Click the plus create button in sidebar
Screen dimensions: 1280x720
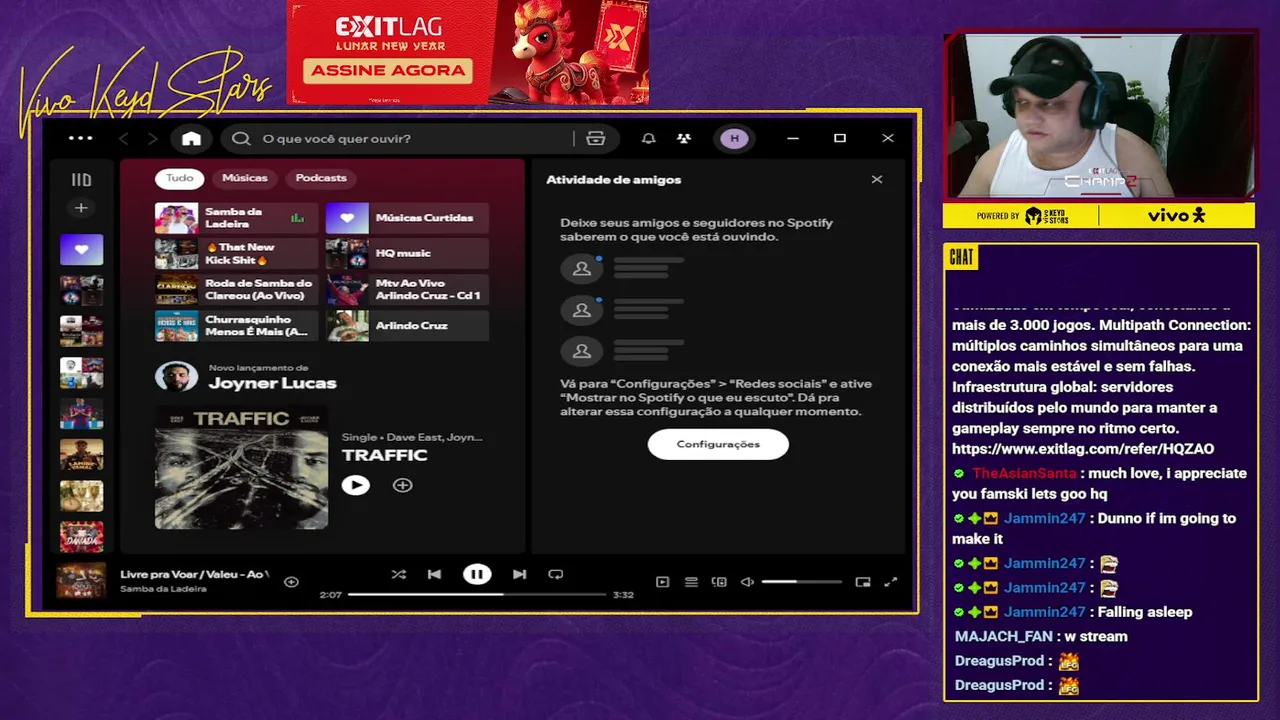(81, 208)
